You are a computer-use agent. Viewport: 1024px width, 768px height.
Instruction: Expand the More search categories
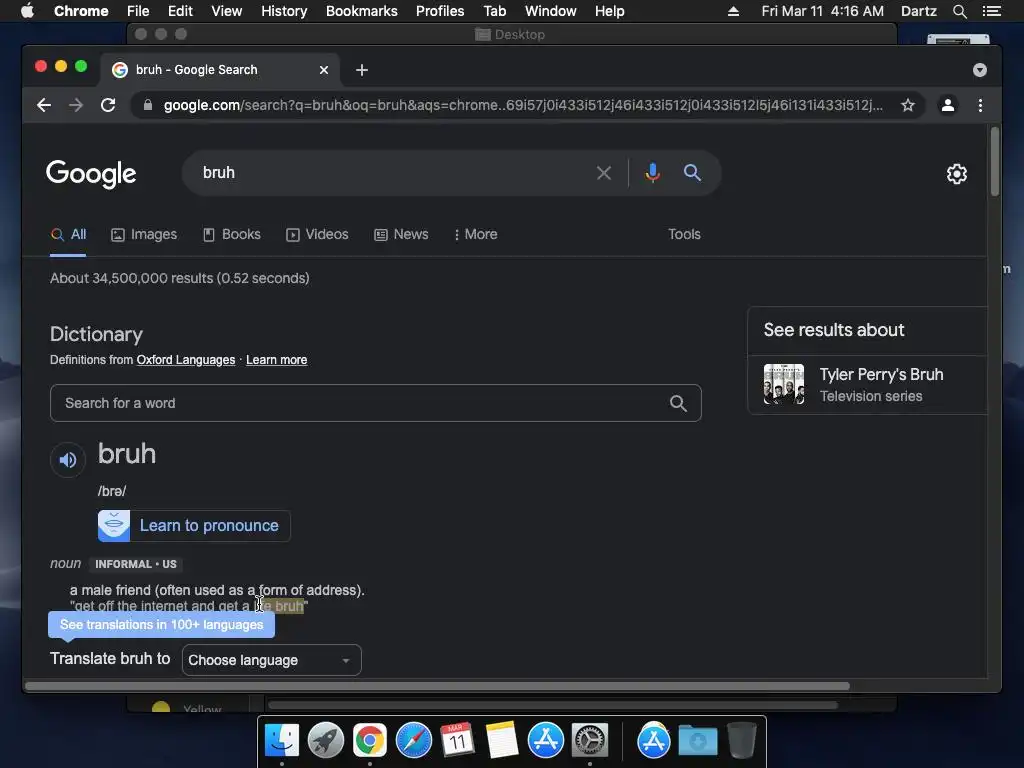click(475, 234)
